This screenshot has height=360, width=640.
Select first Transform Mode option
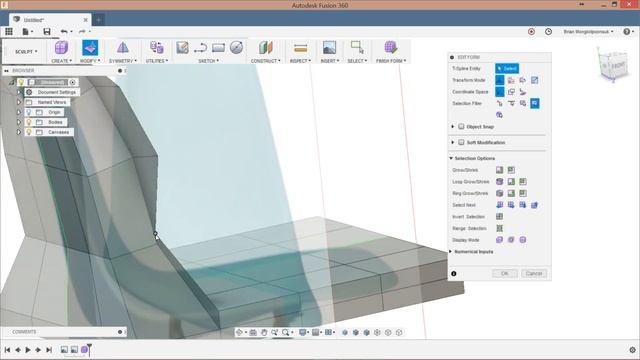click(500, 80)
